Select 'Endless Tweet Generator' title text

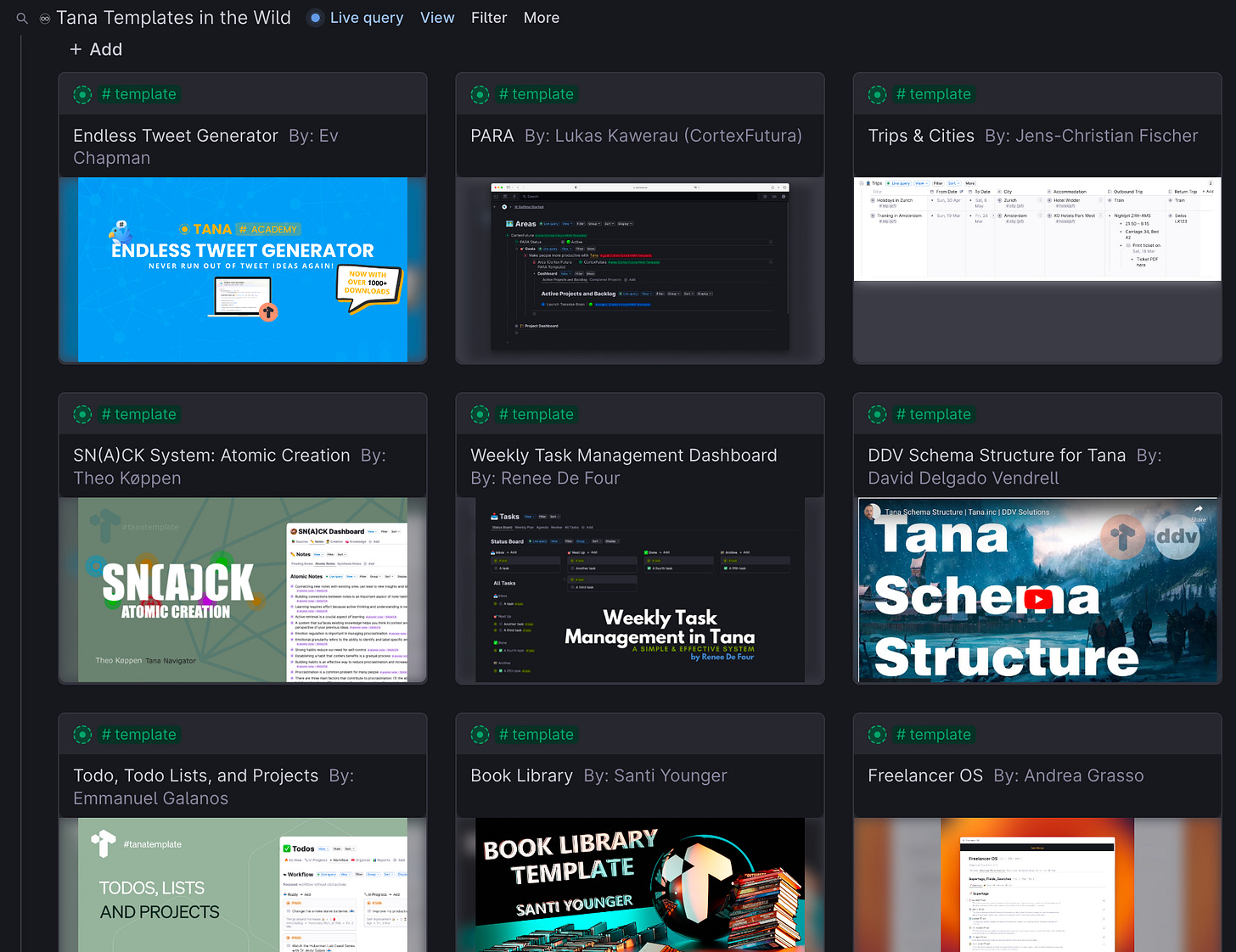click(x=176, y=136)
